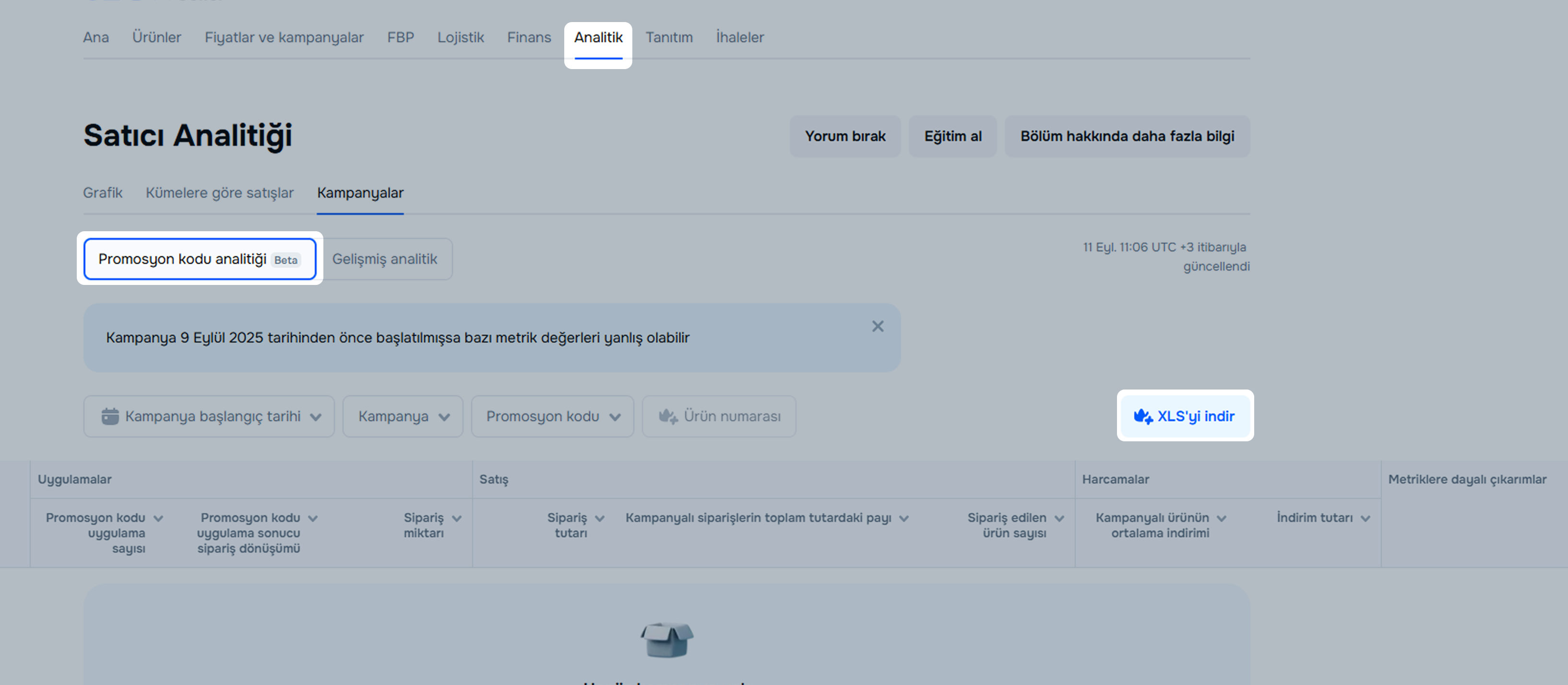Image resolution: width=1568 pixels, height=685 pixels.
Task: Sort by Sipariş tutarı column arrow
Action: 600,519
